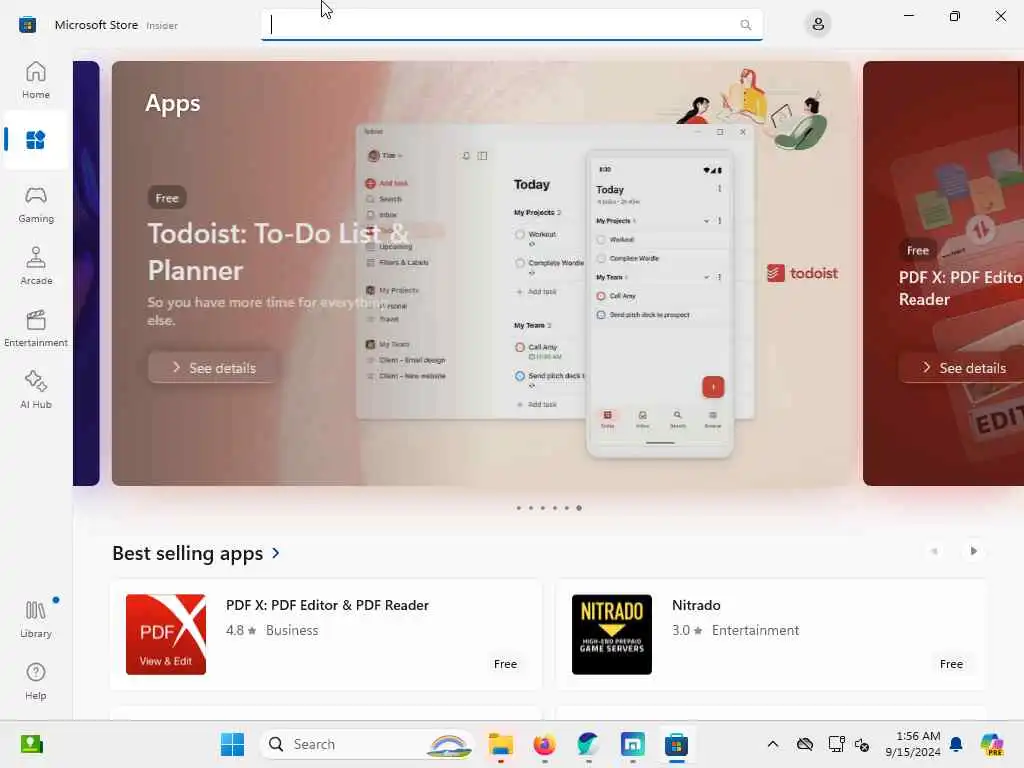Select the sixth active carousel dot
Screen dimensions: 1024x768
point(579,507)
